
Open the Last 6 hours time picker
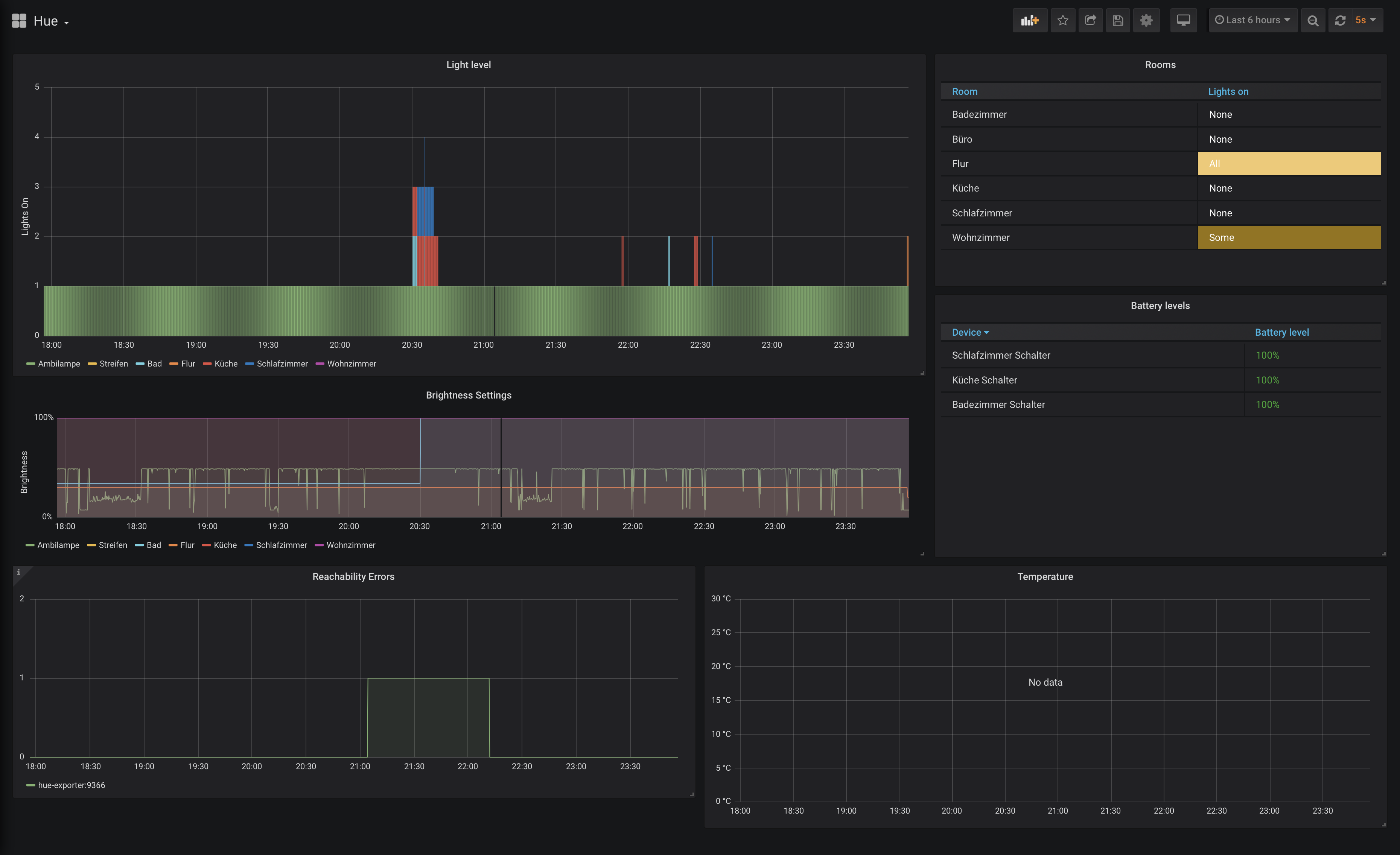coord(1252,20)
